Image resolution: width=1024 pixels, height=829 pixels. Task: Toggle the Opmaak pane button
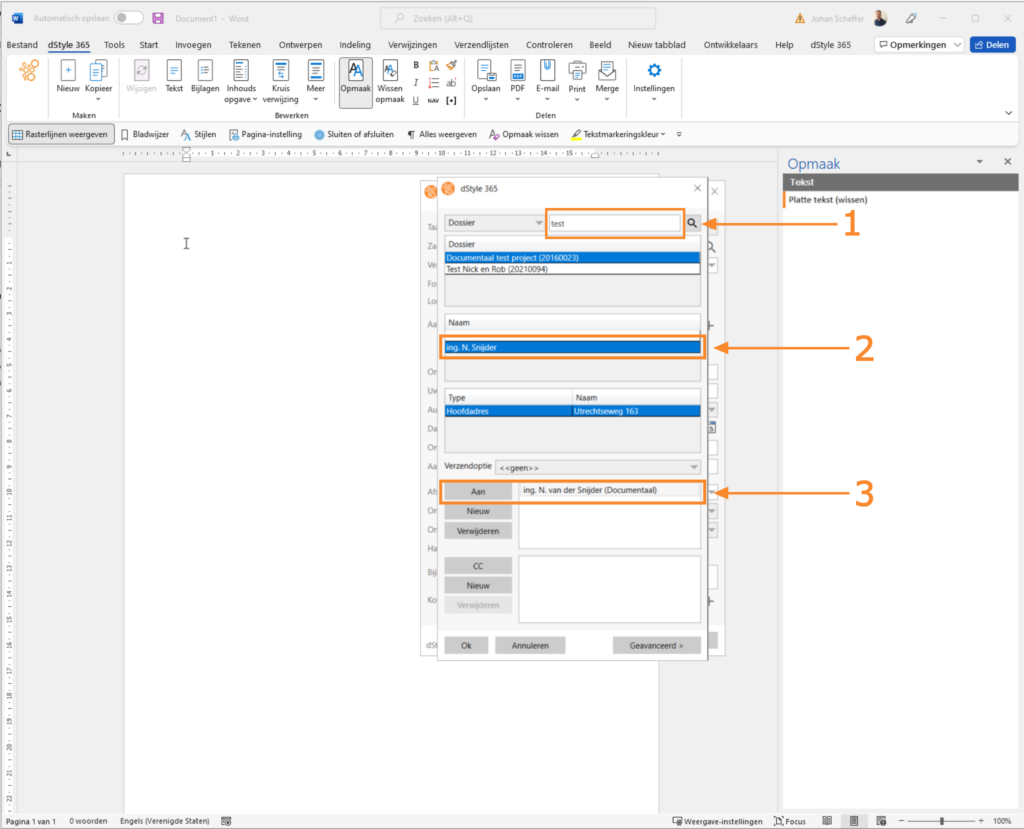point(355,81)
